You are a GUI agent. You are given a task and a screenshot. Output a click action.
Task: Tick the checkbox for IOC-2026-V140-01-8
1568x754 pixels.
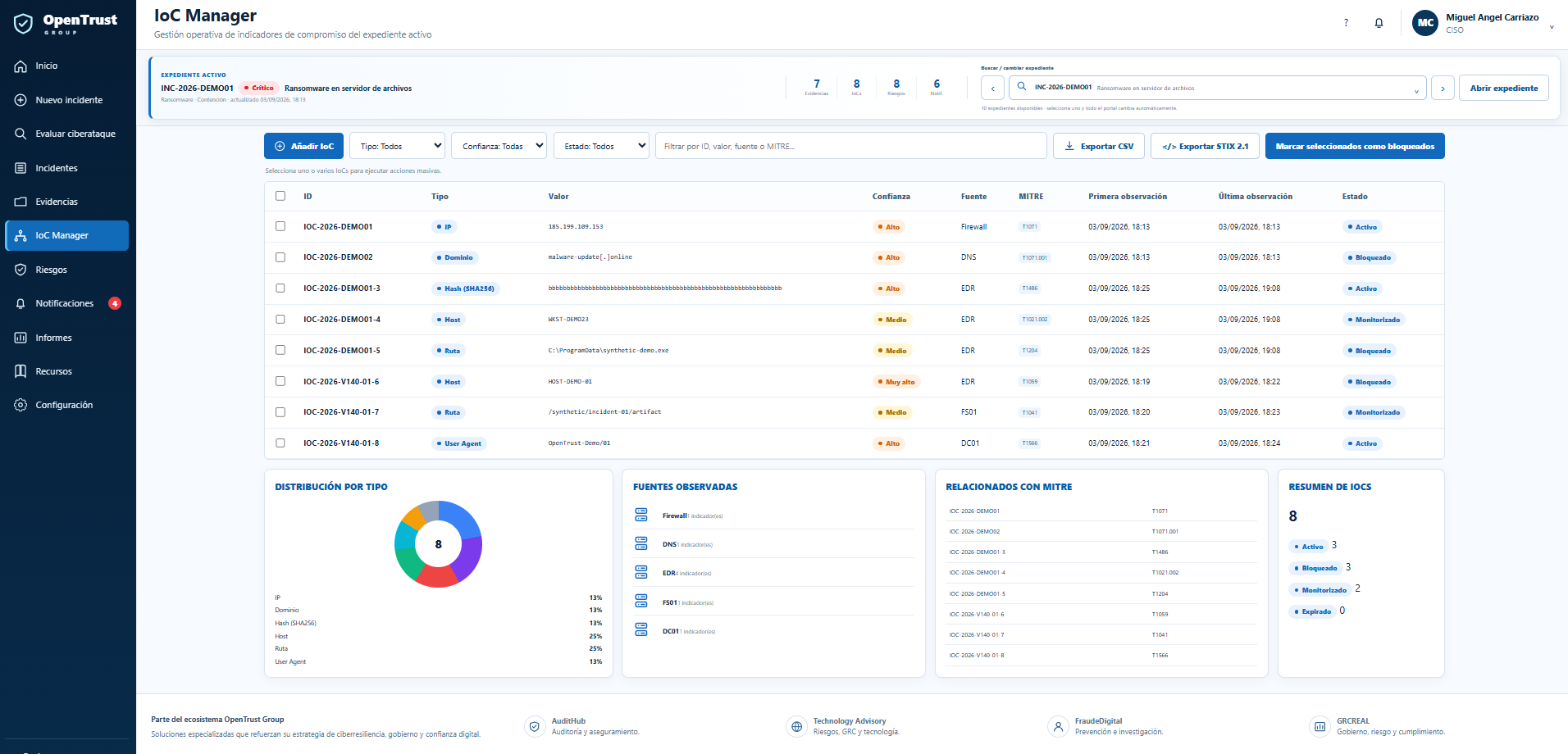pos(280,443)
